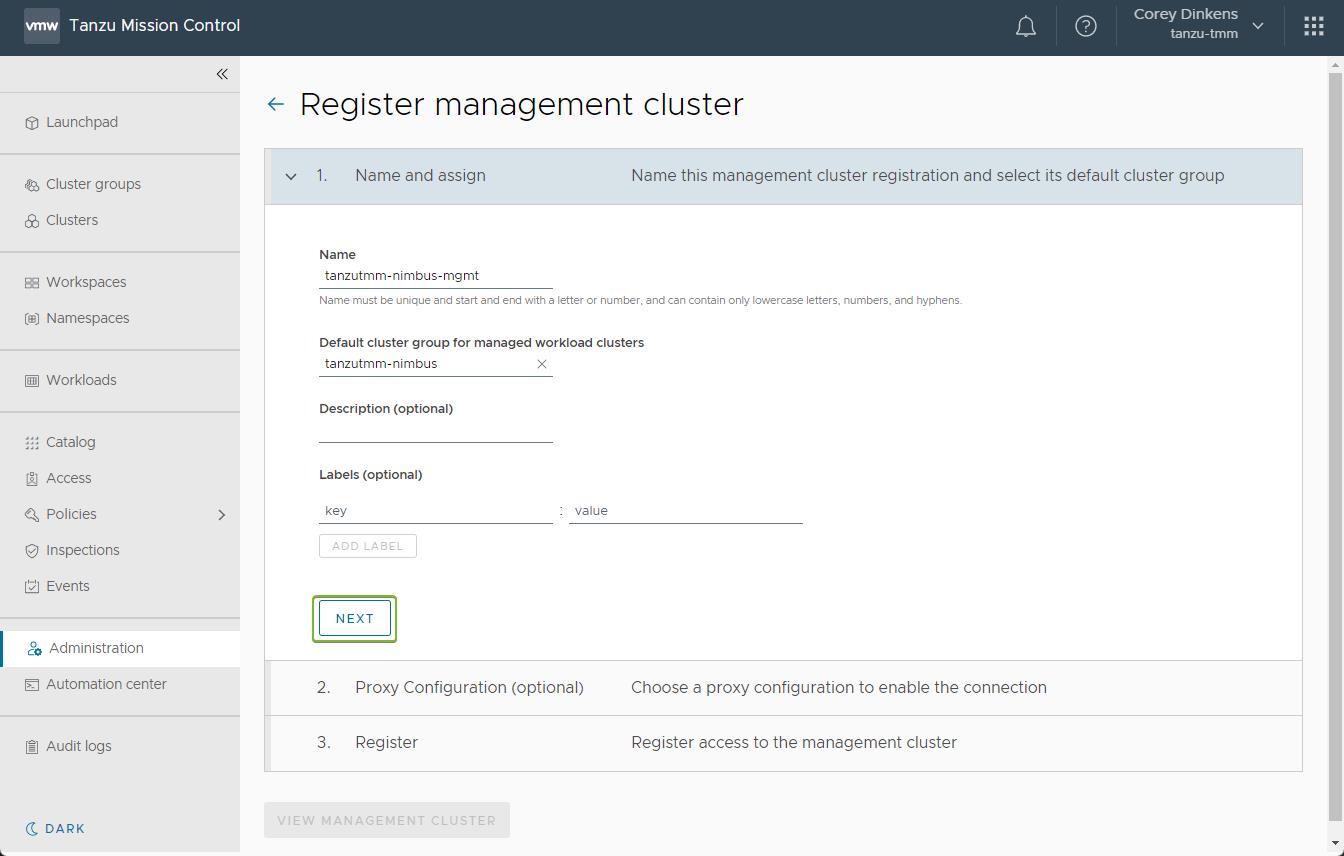Click VIEW MANAGEMENT CLUSTER button
Screen dimensions: 1344x856
387,820
